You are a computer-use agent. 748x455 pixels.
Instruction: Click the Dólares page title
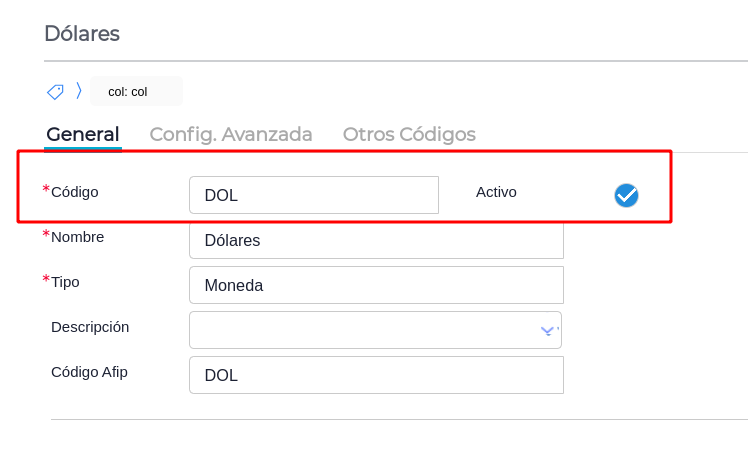82,33
